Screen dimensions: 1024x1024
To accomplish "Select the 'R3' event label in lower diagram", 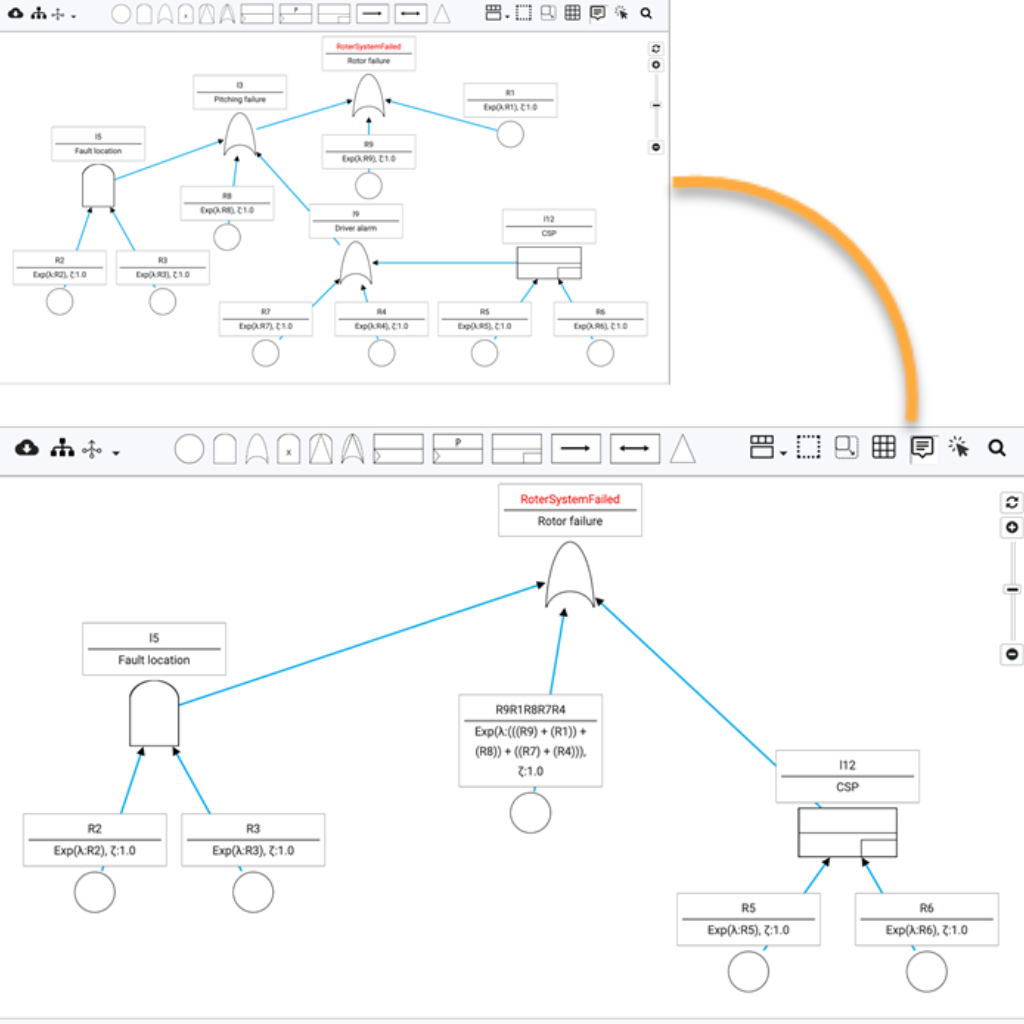I will (x=253, y=840).
